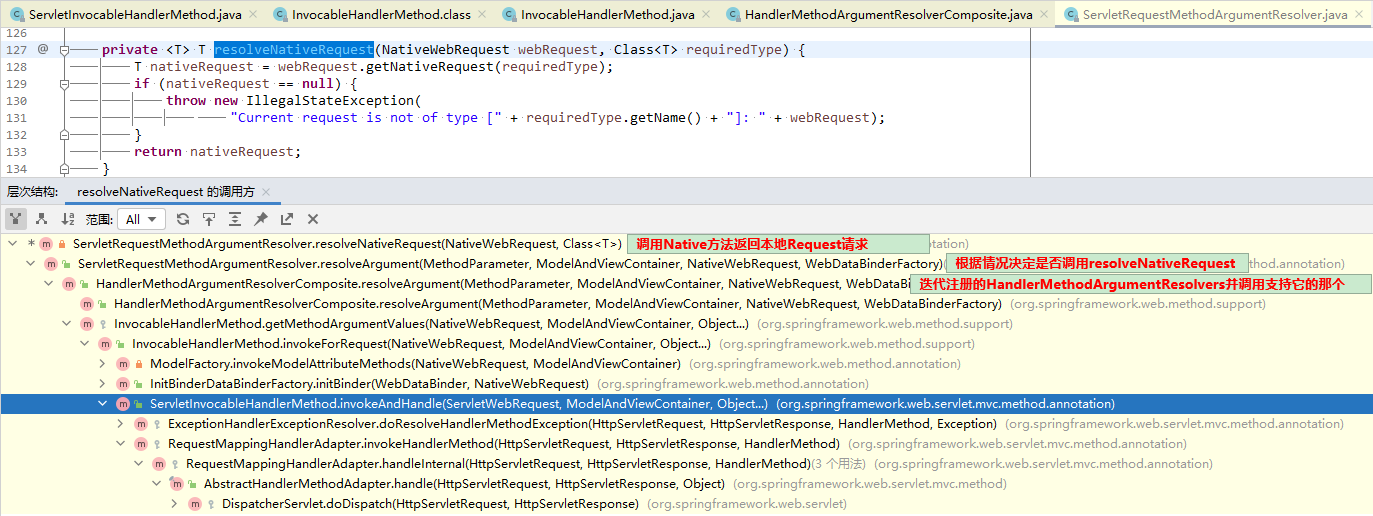Expand the ExceptionHandlerExceptionResolver.doResolveHandlerMethodException node
The height and width of the screenshot is (516, 1373).
point(120,424)
